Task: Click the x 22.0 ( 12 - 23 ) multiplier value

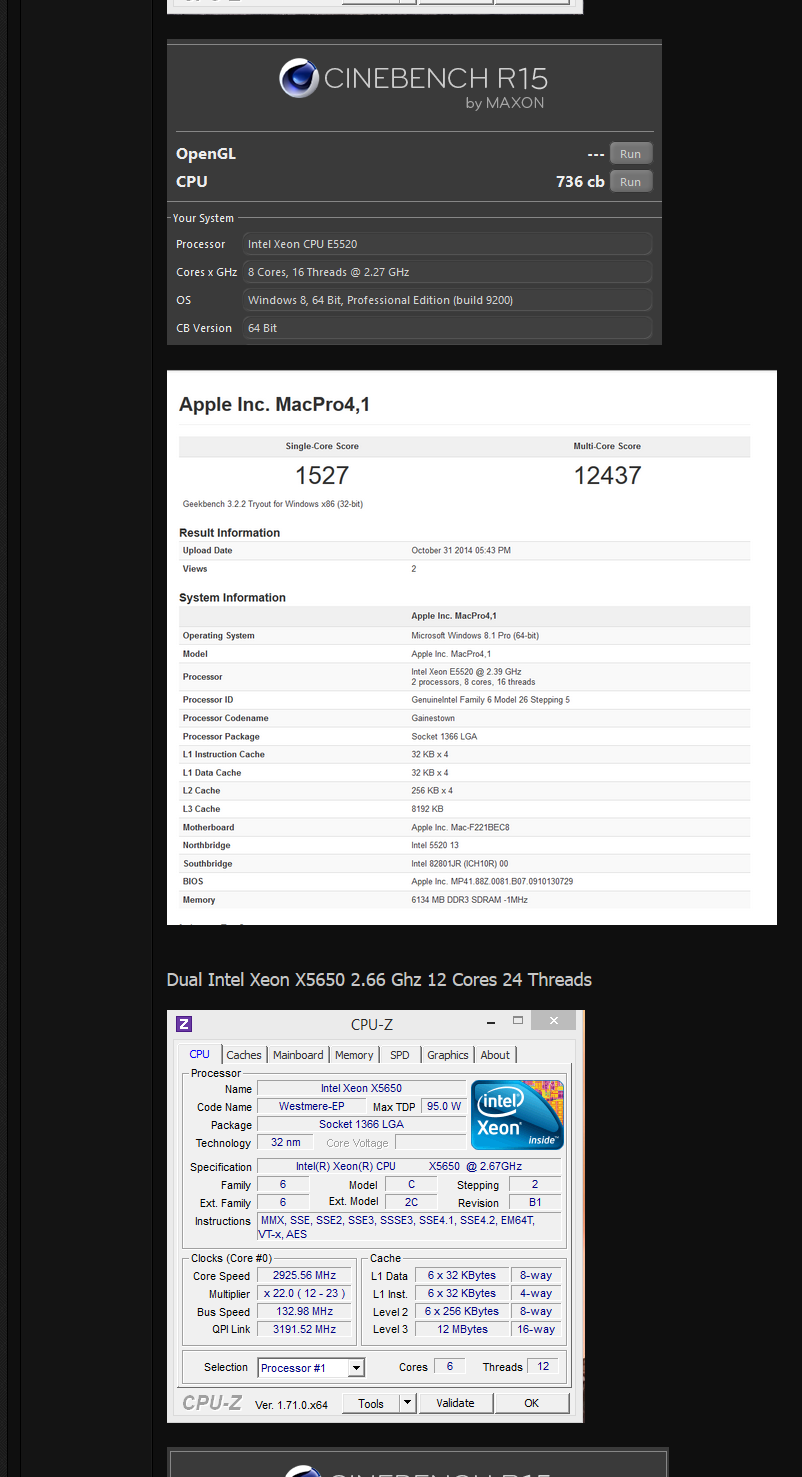Action: tap(304, 1294)
